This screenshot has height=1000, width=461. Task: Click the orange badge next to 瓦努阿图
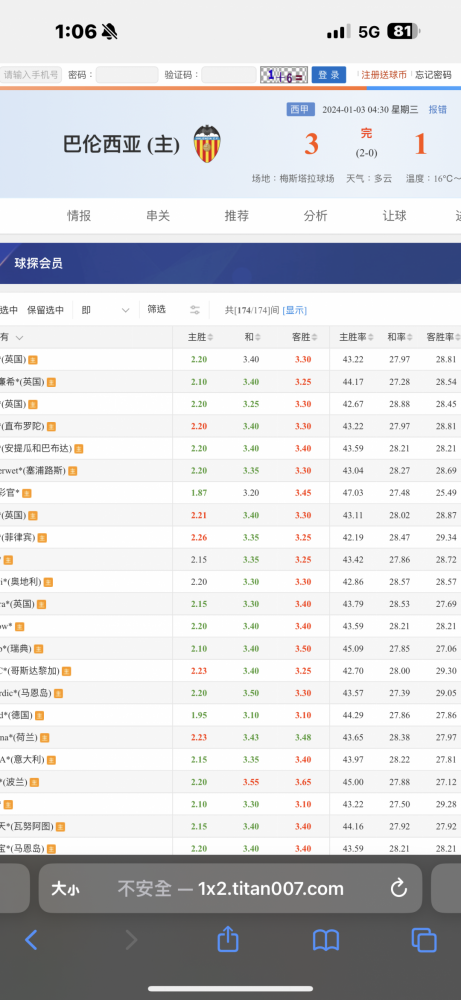point(61,827)
